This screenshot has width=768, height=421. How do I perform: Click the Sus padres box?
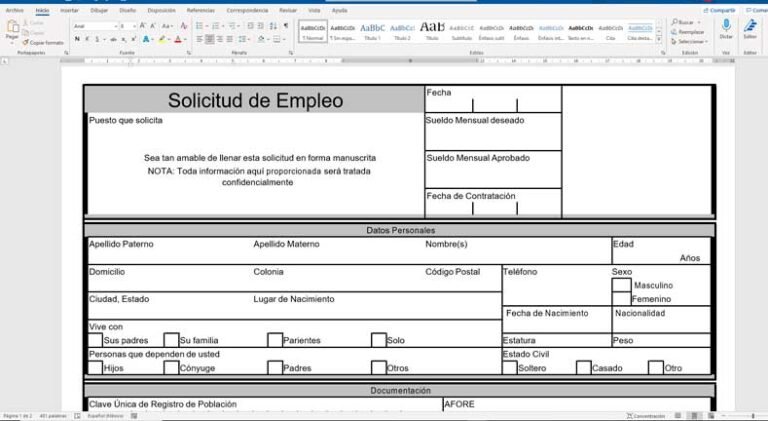pyautogui.click(x=95, y=340)
